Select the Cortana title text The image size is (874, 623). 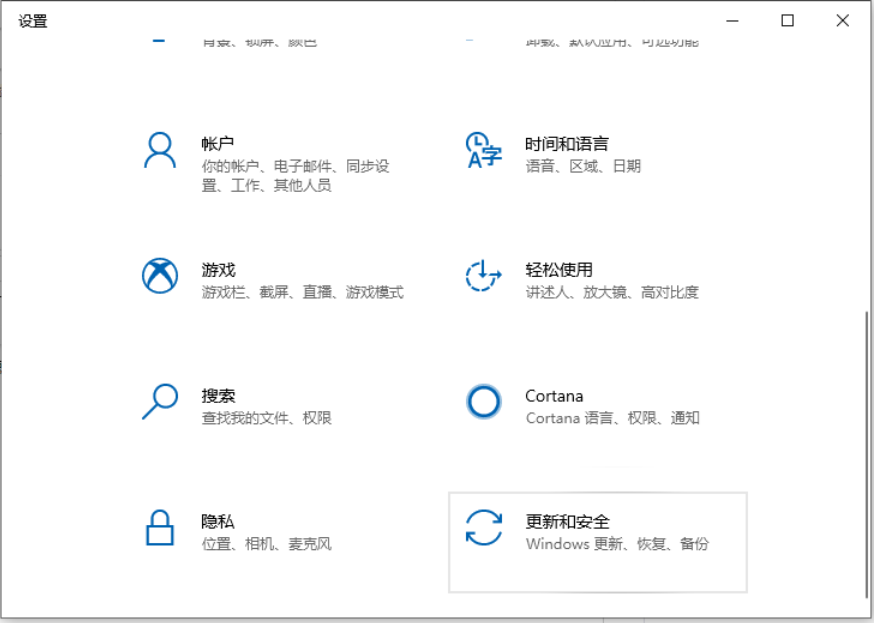pyautogui.click(x=554, y=396)
